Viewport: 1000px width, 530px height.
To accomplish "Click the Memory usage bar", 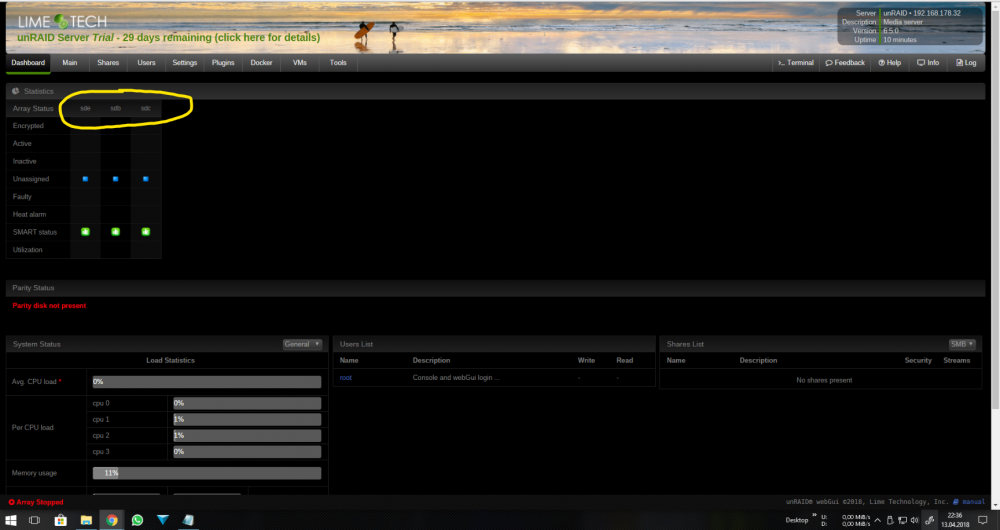I will 207,473.
